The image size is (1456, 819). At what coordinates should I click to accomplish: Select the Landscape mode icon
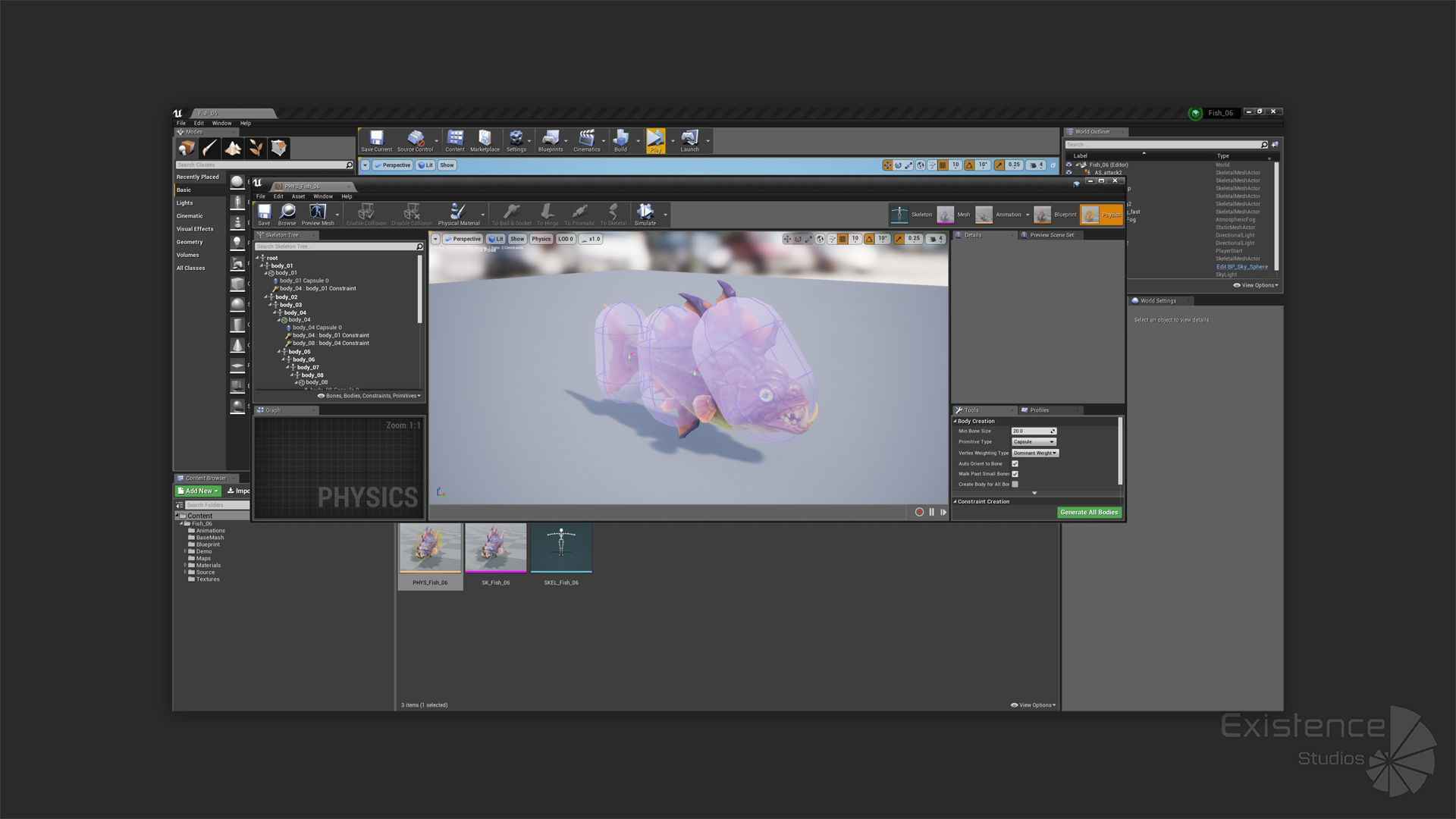pyautogui.click(x=233, y=148)
